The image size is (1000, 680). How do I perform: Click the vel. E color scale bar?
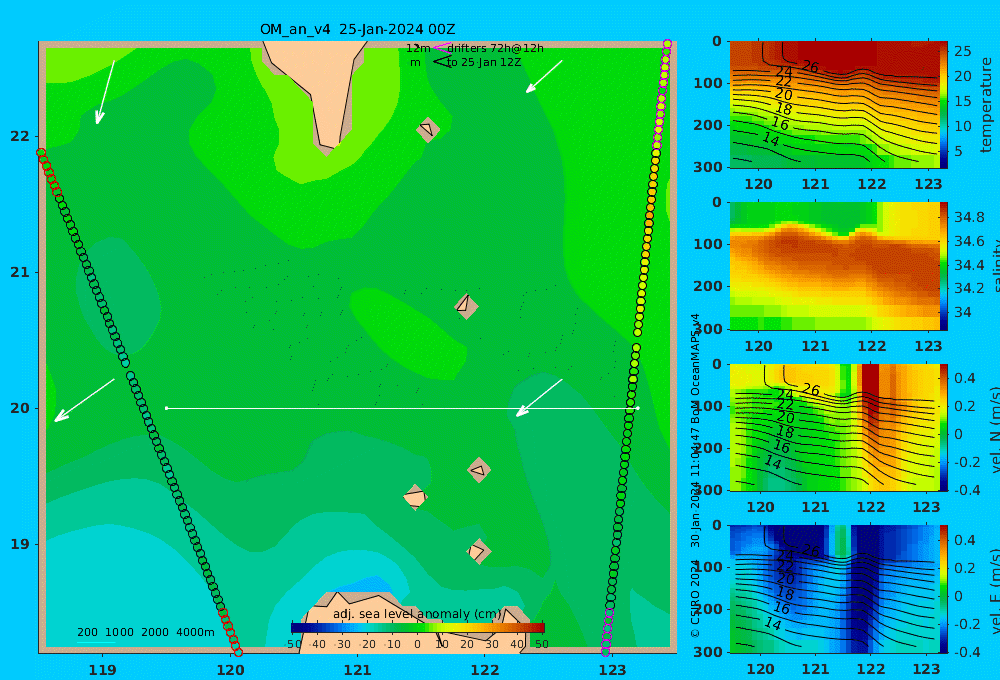tap(944, 589)
